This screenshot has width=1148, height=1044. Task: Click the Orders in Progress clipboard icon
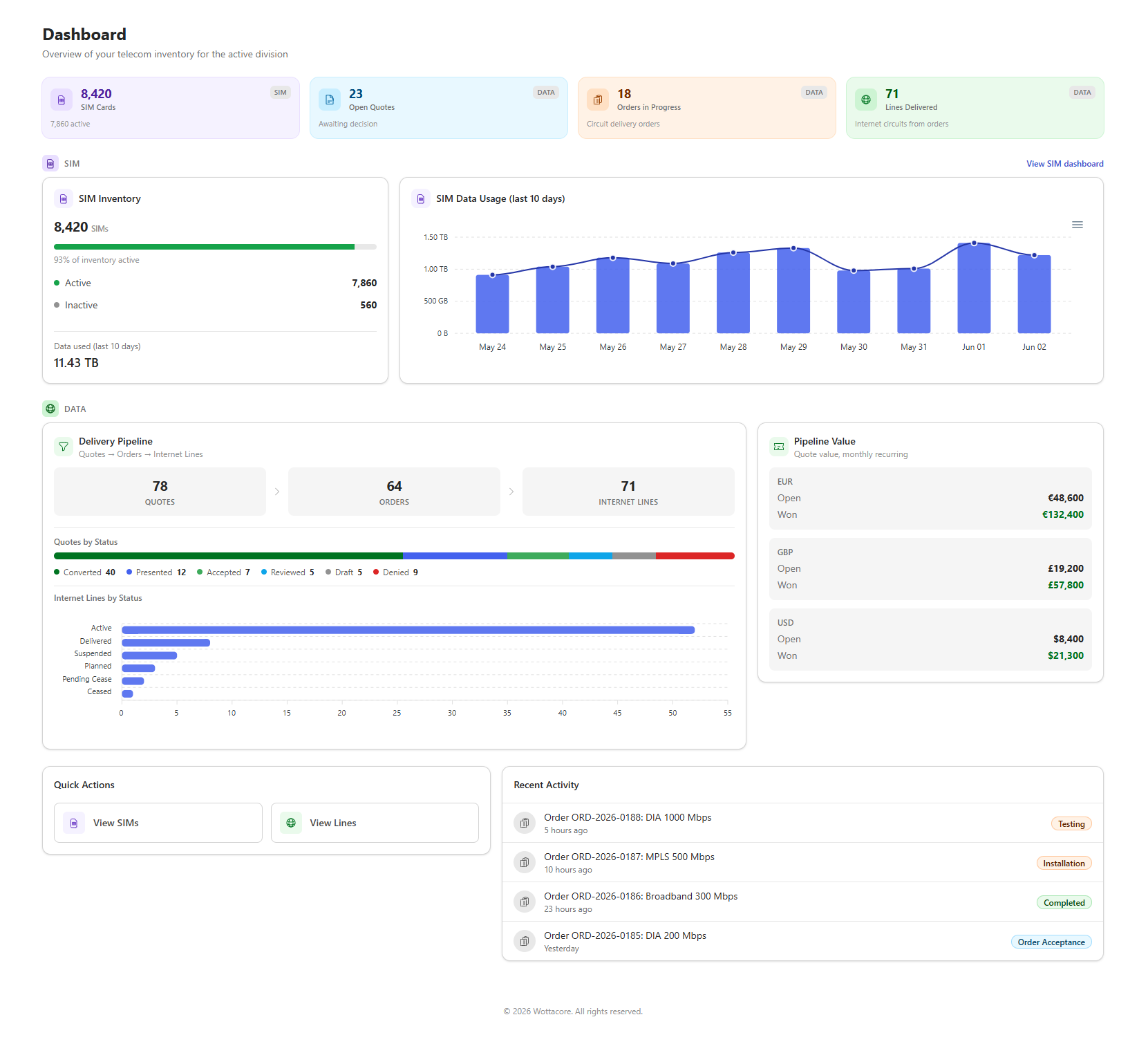[598, 100]
